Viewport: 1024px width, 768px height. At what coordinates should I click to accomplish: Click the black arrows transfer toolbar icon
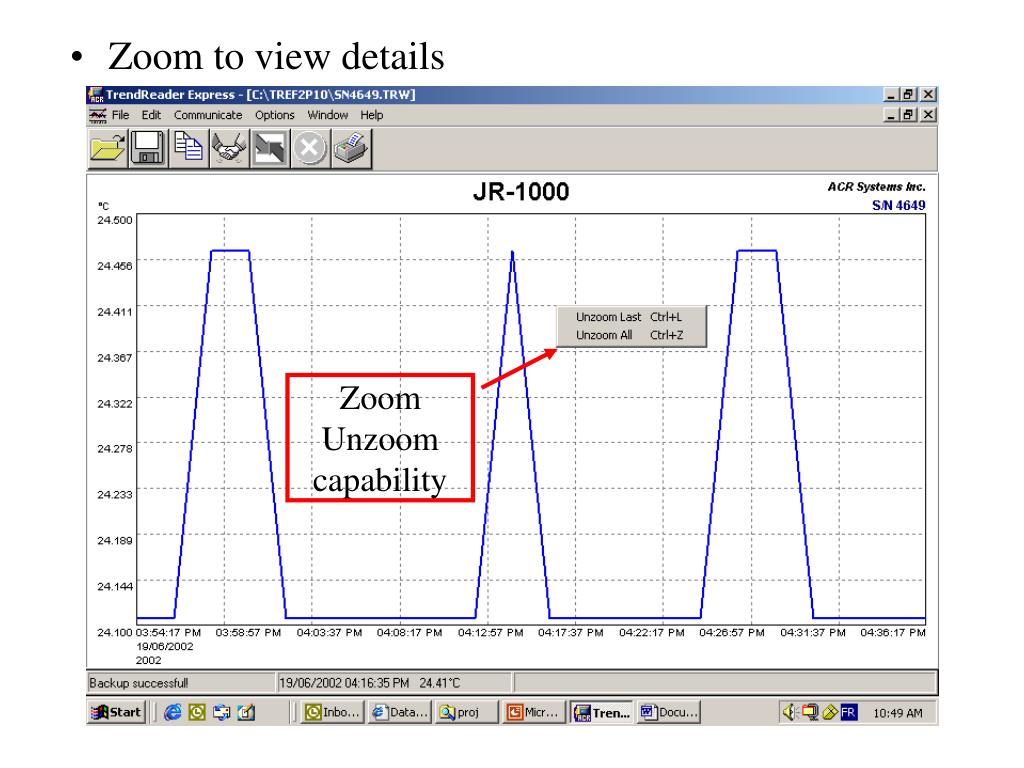pos(270,148)
